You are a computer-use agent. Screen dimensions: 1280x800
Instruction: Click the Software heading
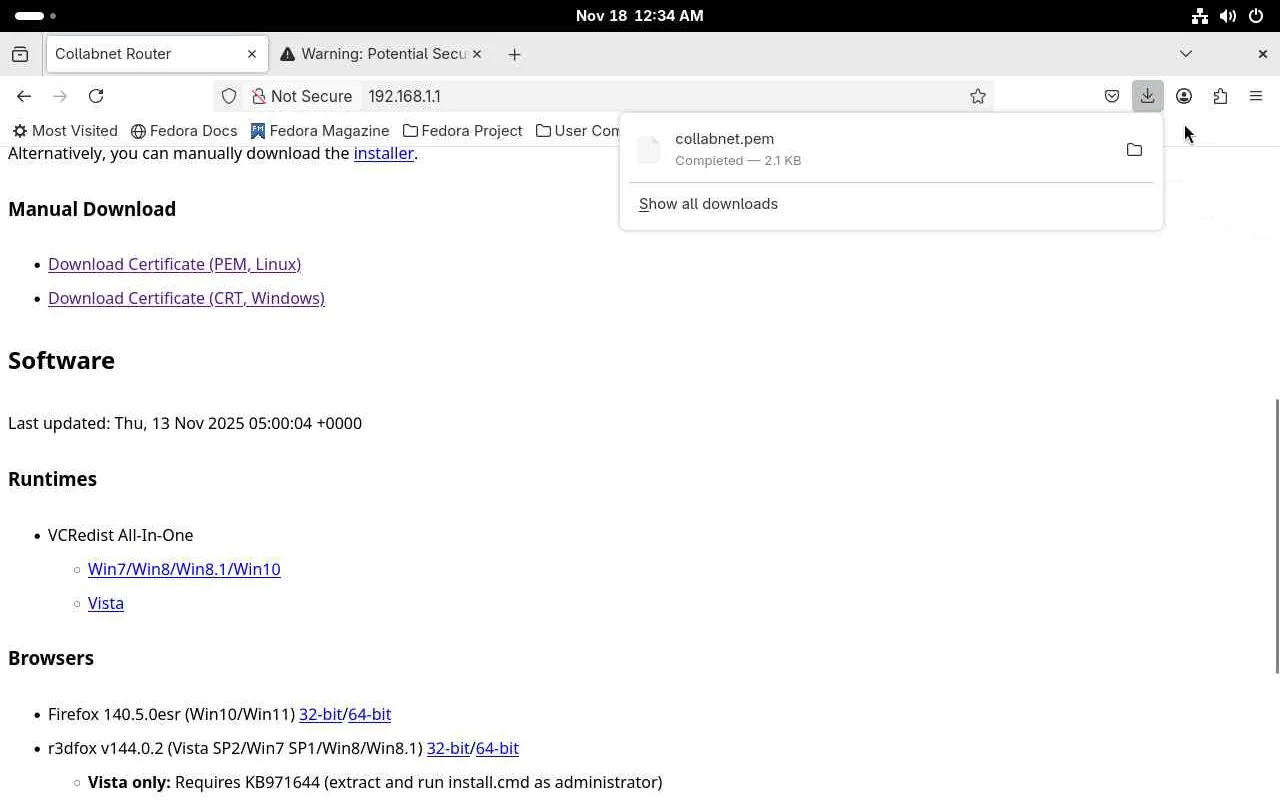pos(61,360)
